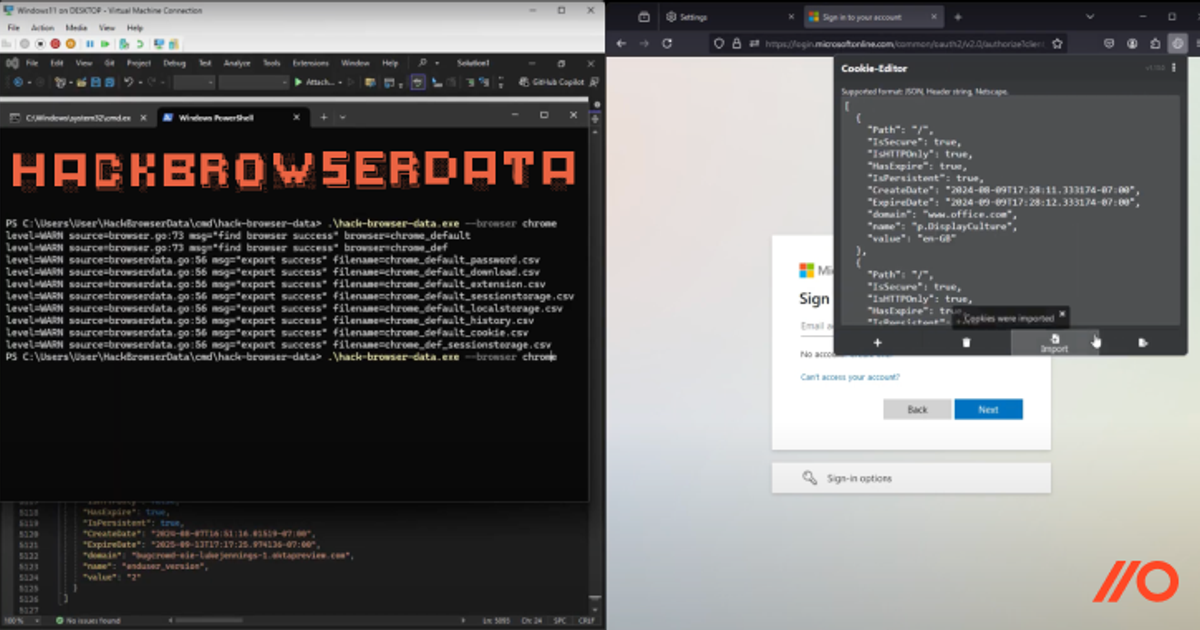
Task: Click the shield tracking protection icon
Action: 719,44
